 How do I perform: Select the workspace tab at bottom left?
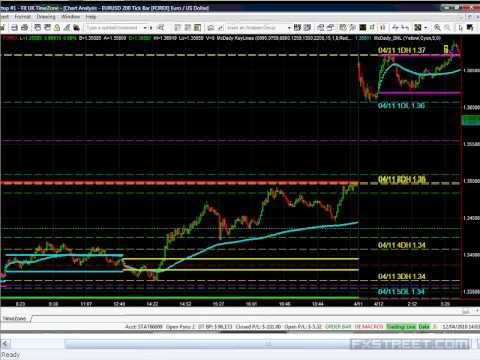[x=15, y=318]
